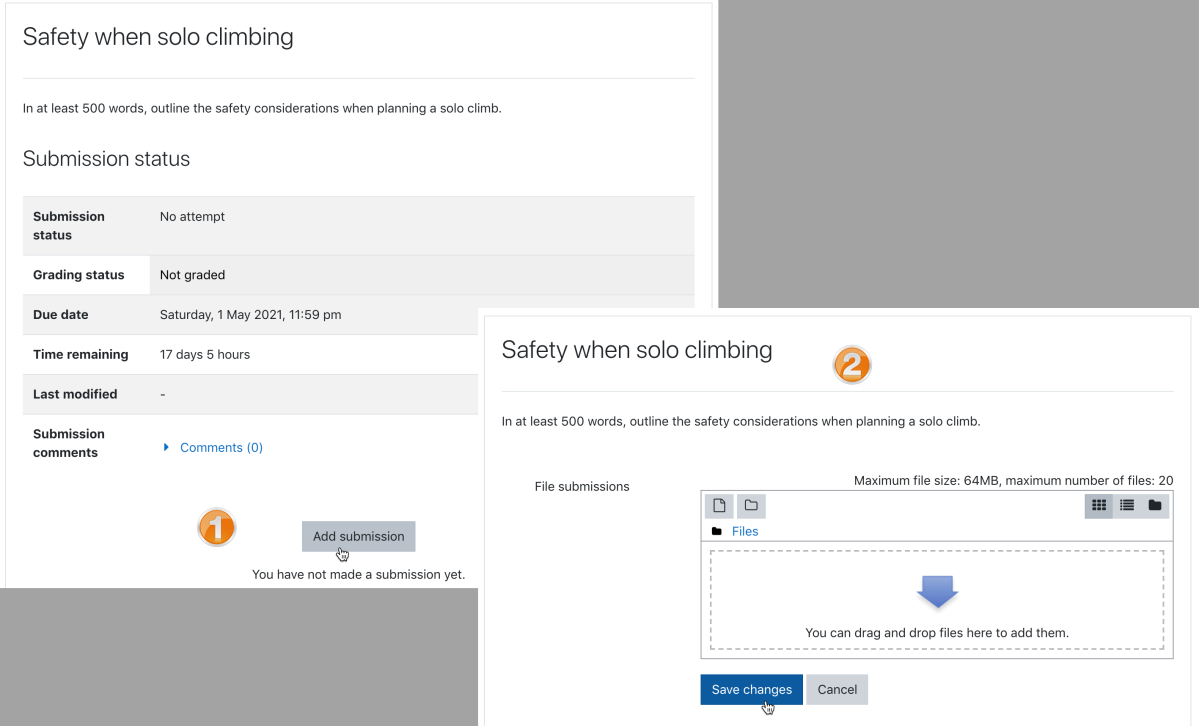
Task: Click the Add submission button
Action: pos(359,536)
